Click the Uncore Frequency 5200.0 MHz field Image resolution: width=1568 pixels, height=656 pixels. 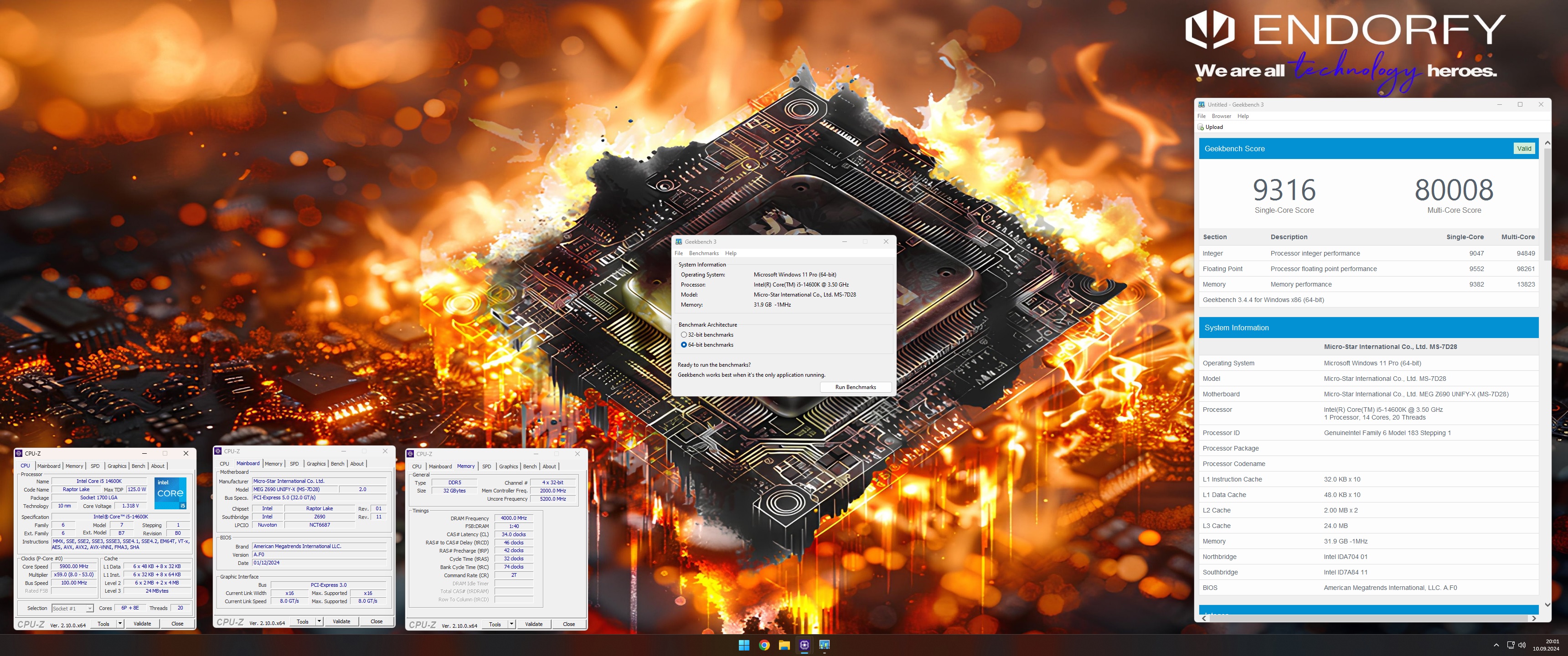[553, 499]
